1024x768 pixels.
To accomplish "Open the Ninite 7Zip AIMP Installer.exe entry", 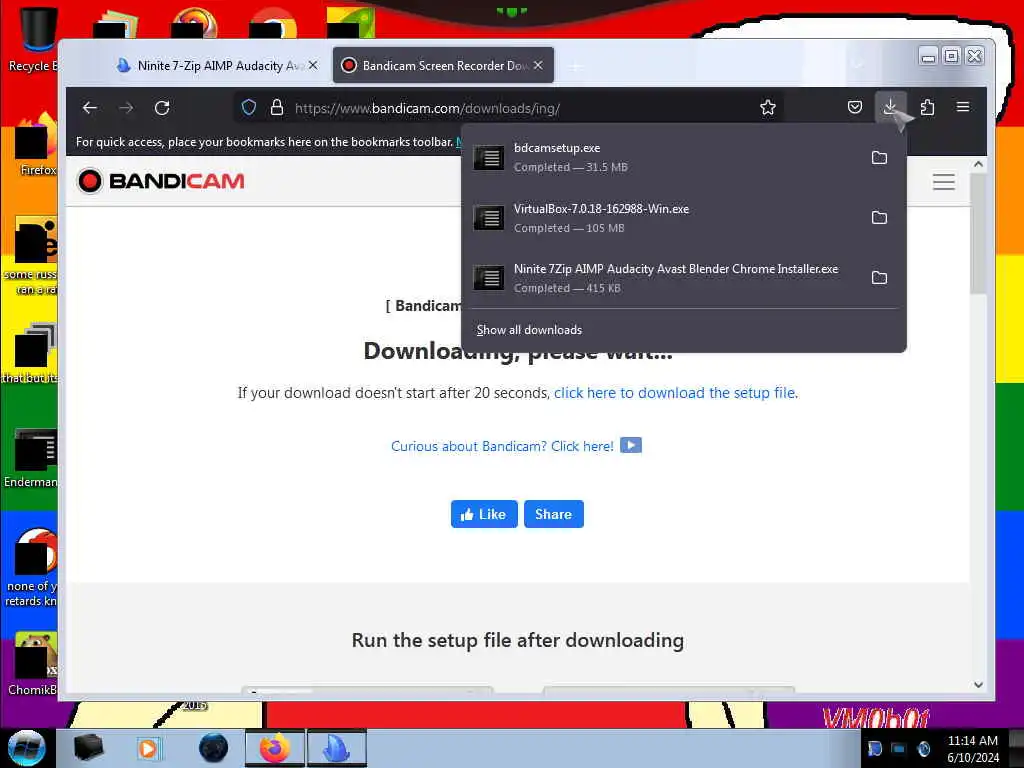I will 663,278.
